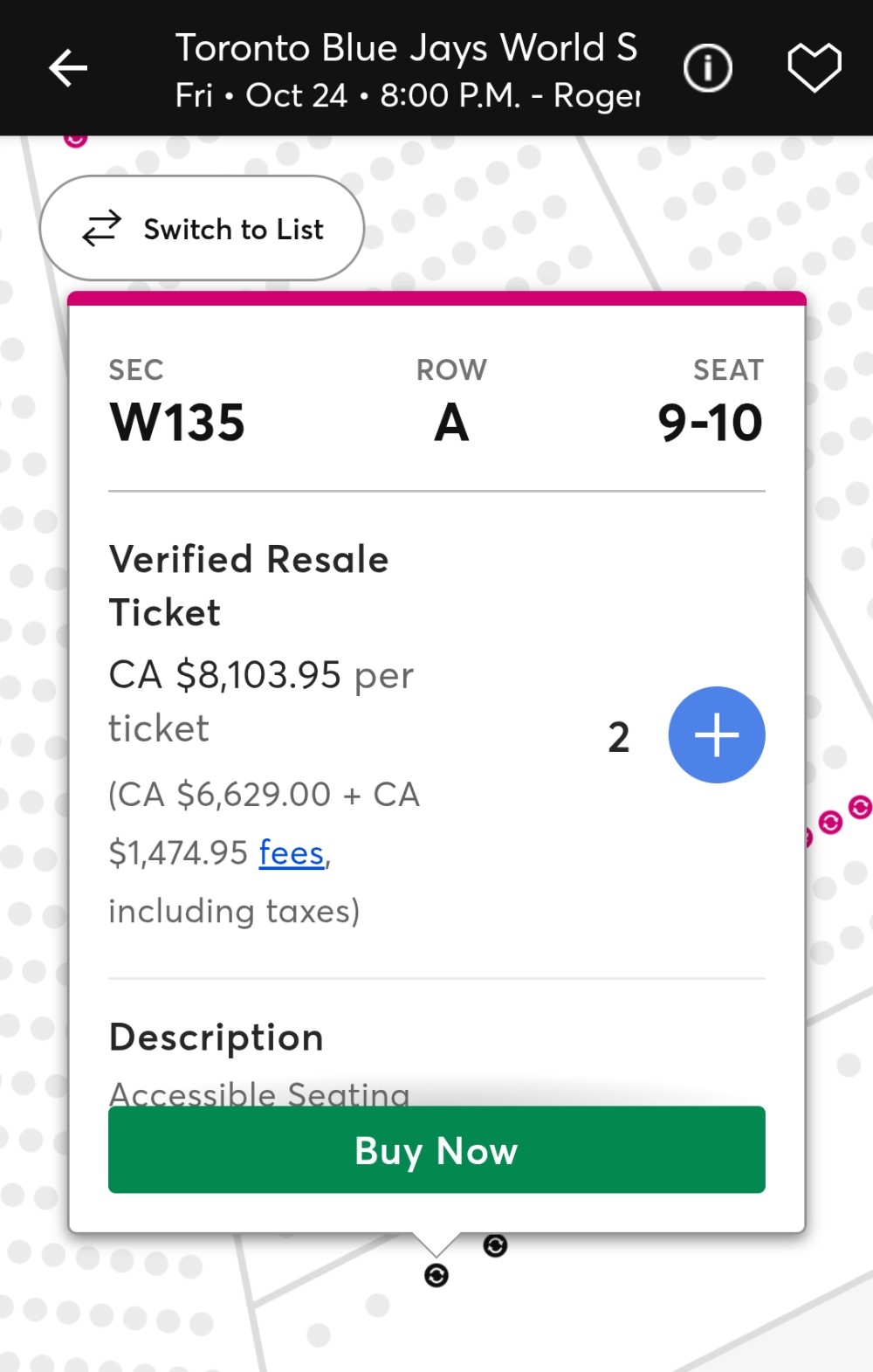Favorite this event with the heart icon

click(x=814, y=68)
